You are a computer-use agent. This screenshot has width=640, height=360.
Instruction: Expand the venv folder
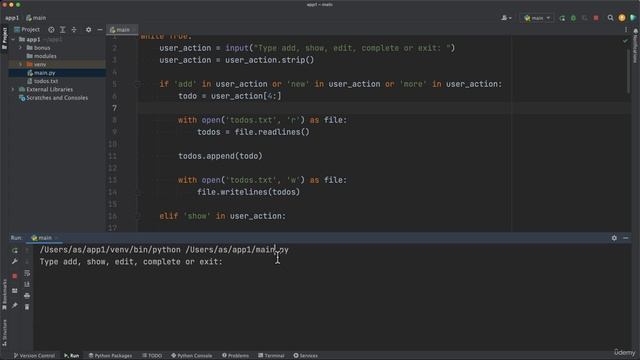[20, 64]
